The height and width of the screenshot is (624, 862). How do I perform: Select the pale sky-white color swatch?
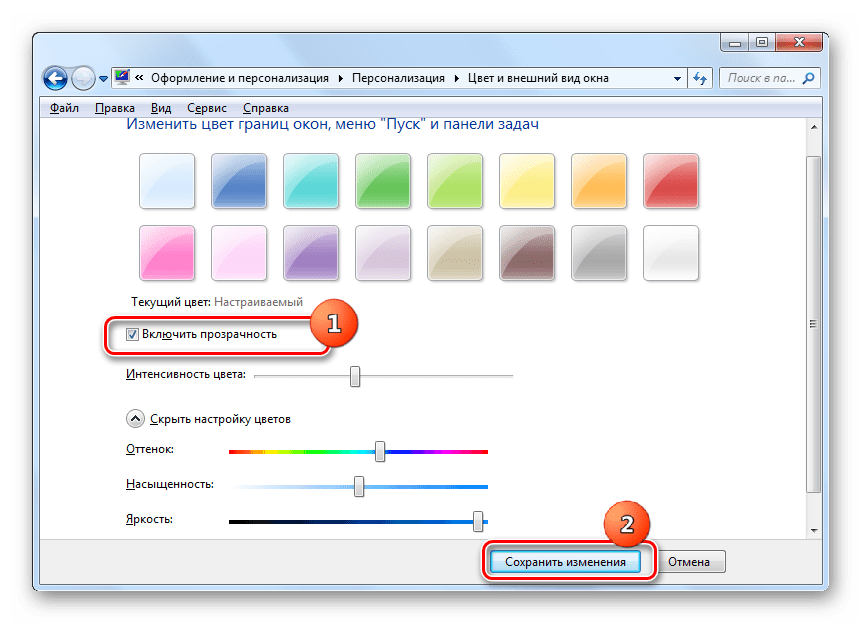click(167, 181)
